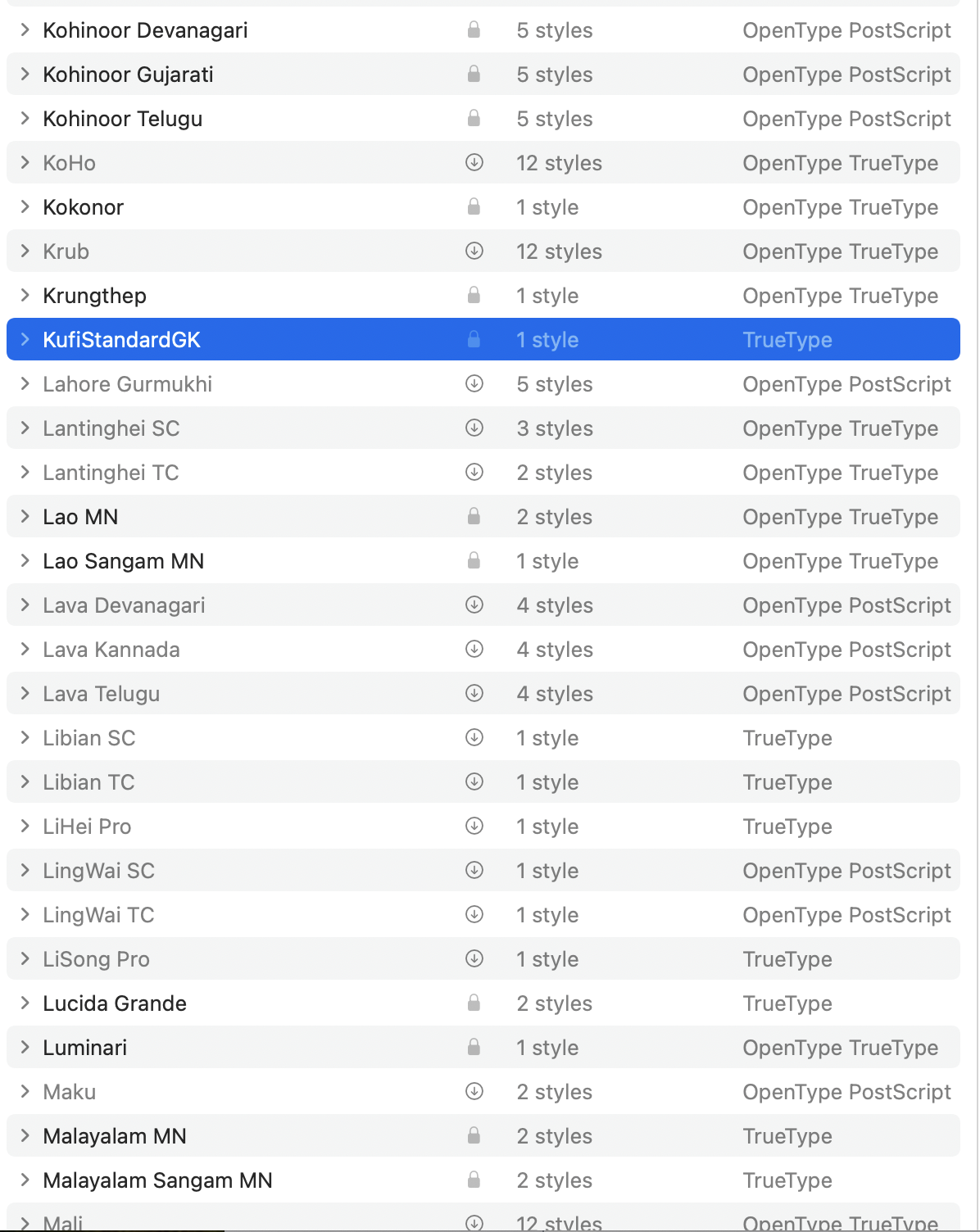Screen dimensions: 980x1232
Task: Click the lock icon beside Luminari
Action: pos(474,1047)
